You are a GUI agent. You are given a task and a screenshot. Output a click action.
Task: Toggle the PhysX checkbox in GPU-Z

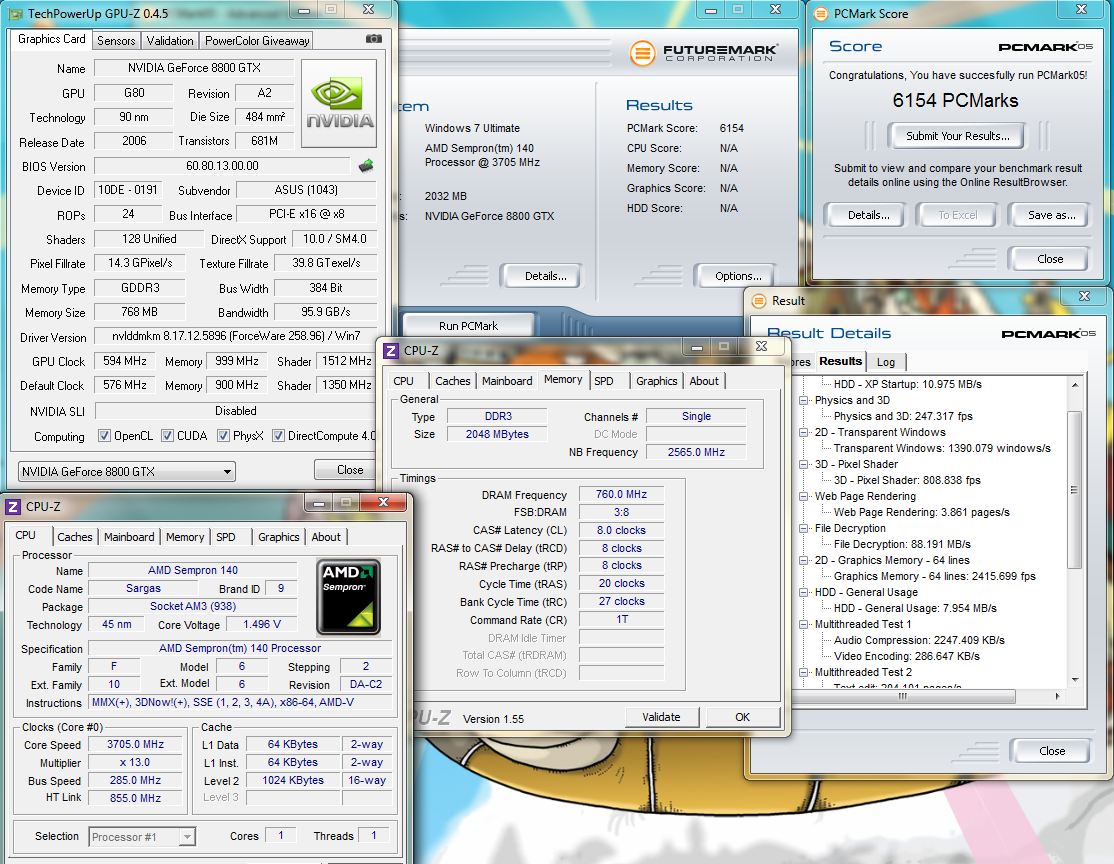(223, 436)
